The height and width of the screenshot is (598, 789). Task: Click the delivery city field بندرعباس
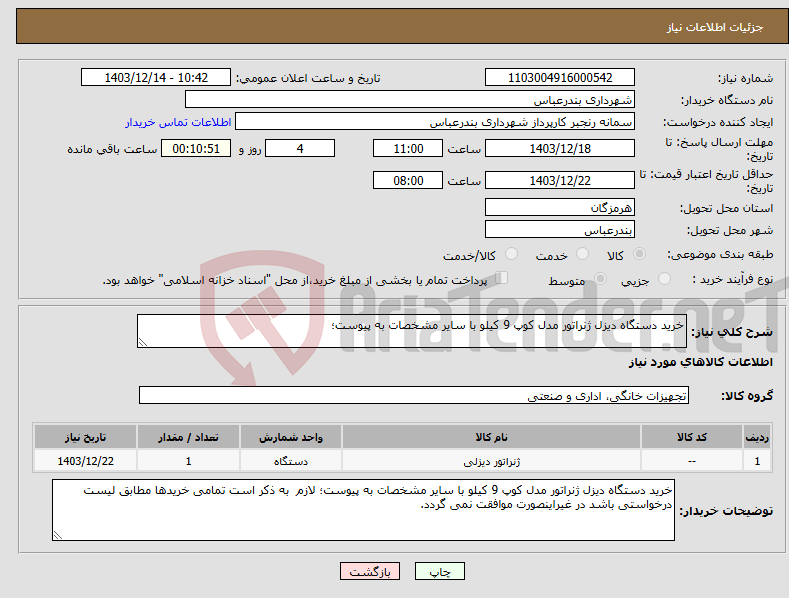coord(560,230)
